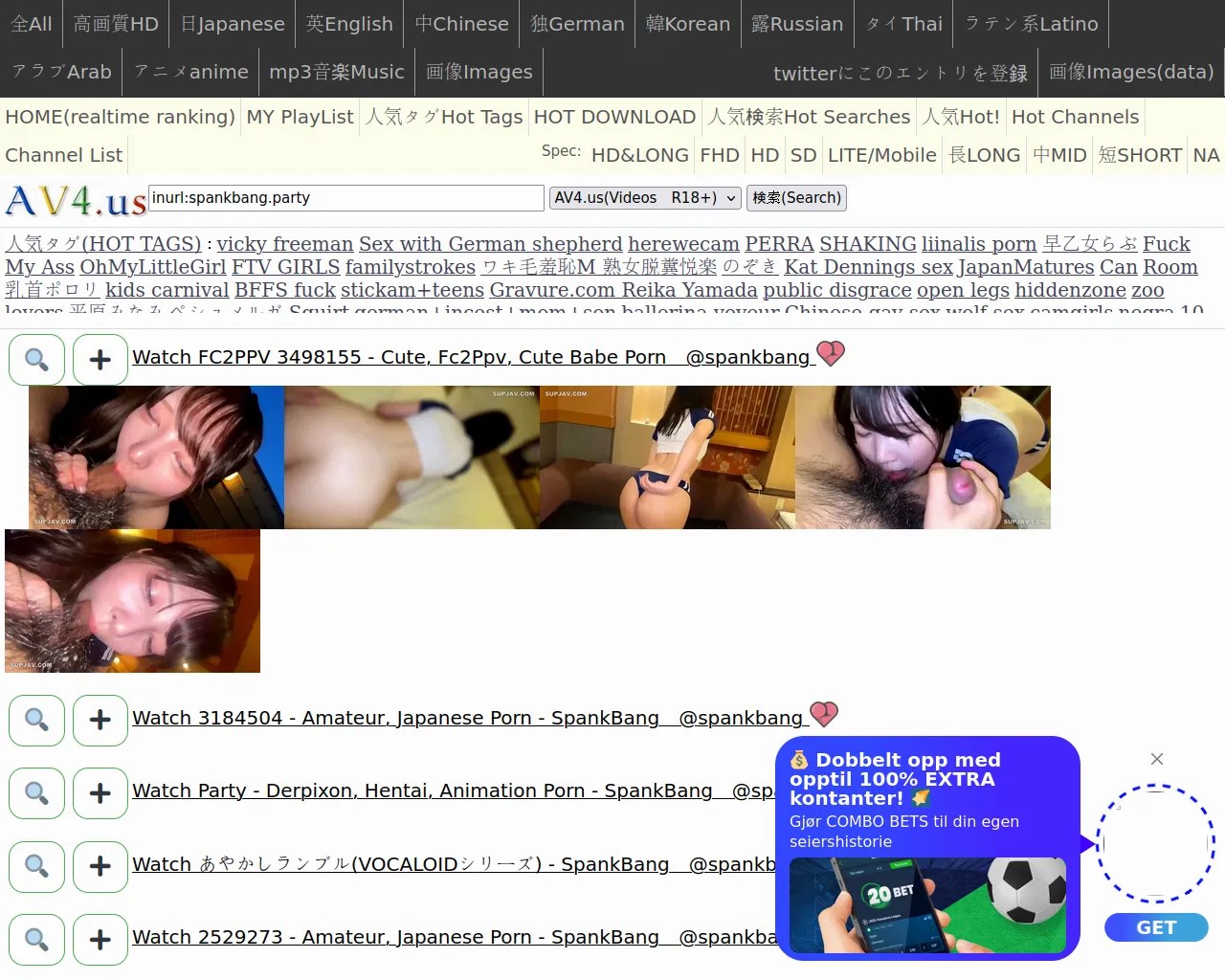Open the VOCALOID series result link
The width and height of the screenshot is (1225, 980).
point(455,864)
